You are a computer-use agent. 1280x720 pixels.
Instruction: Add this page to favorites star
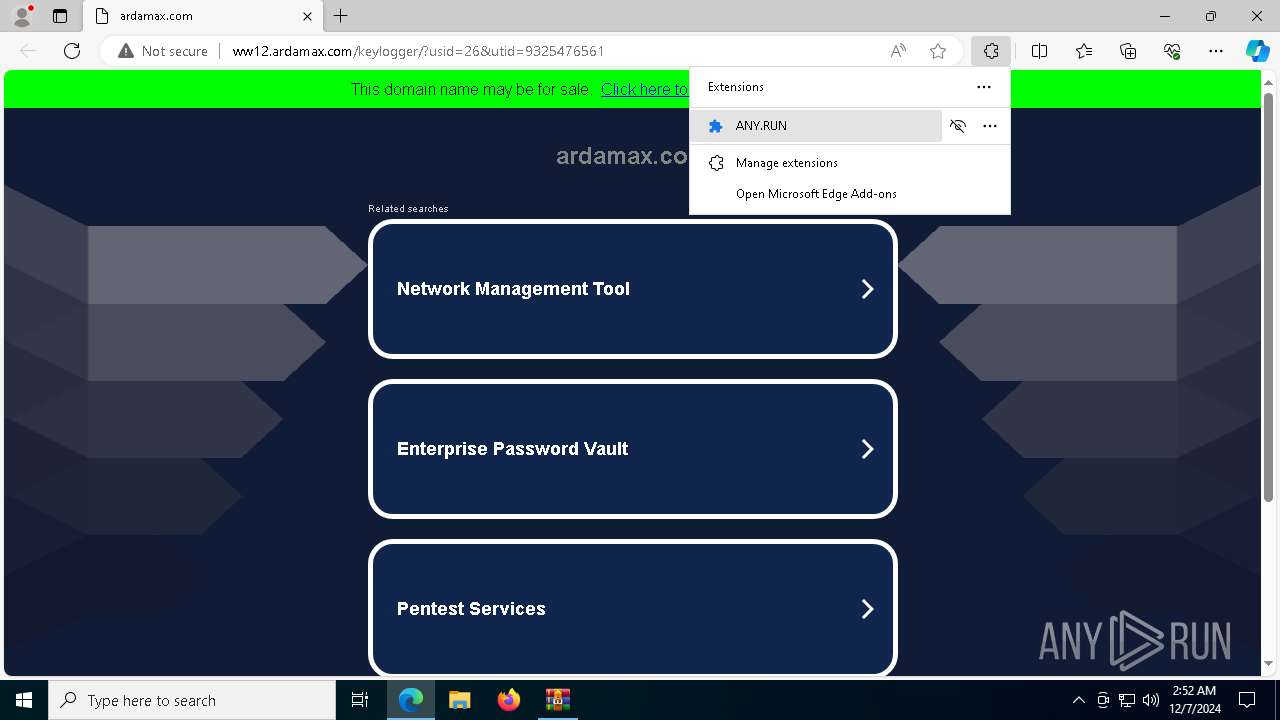(x=938, y=51)
